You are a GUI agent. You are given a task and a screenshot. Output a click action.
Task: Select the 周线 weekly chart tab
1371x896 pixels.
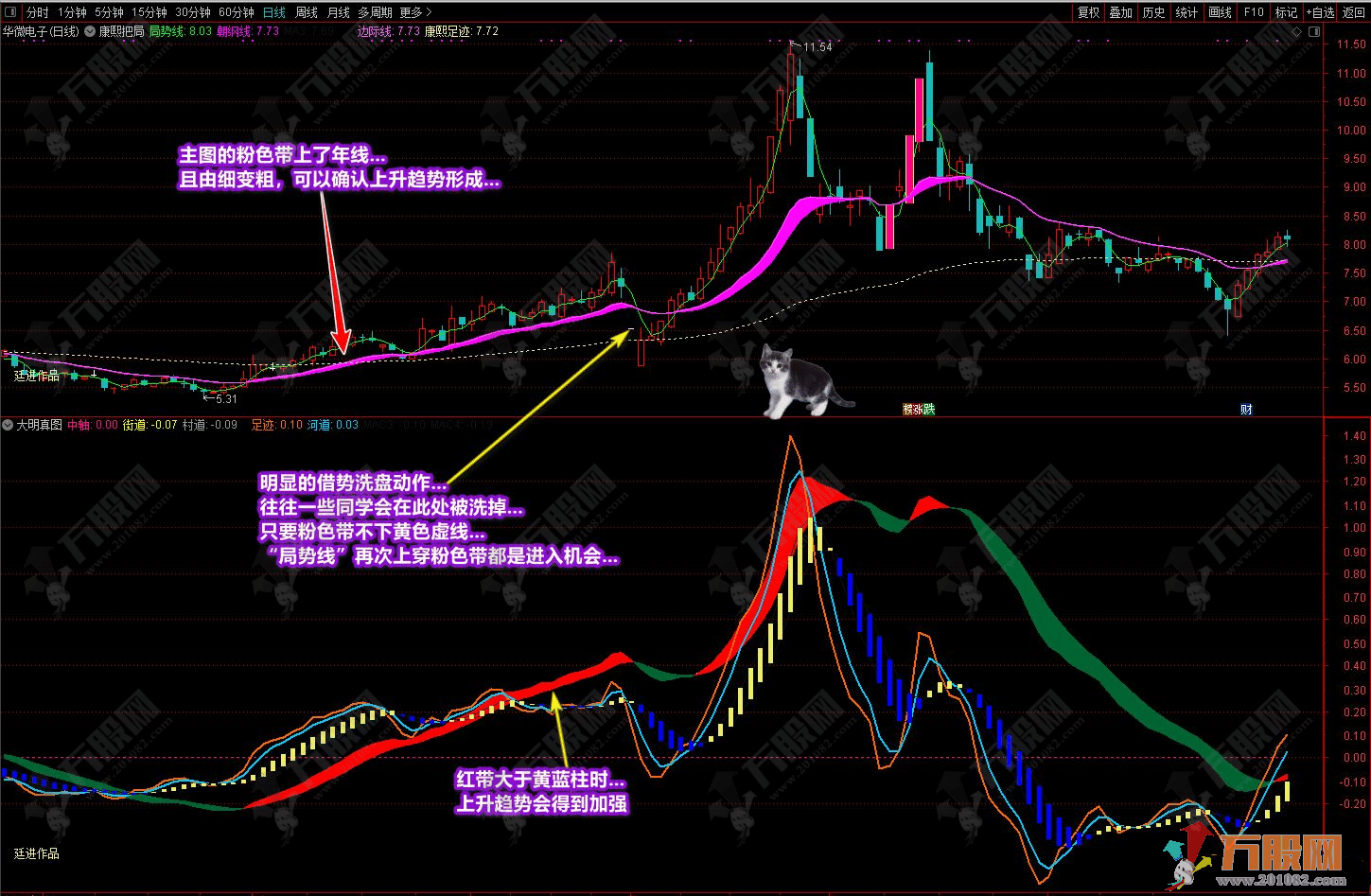point(307,12)
